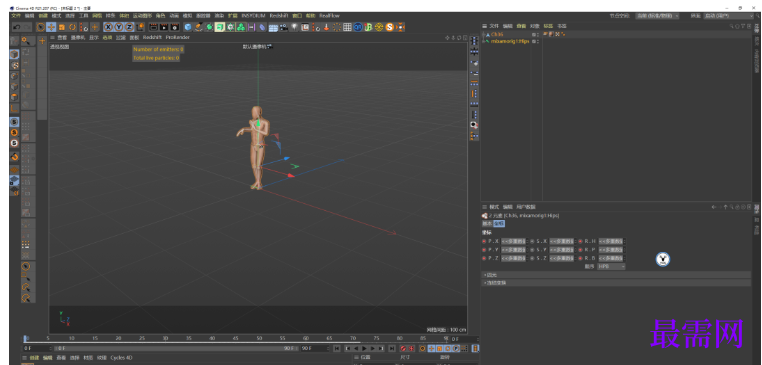Add a light object
Screen dimensions: 762x365
pyautogui.click(x=294, y=27)
